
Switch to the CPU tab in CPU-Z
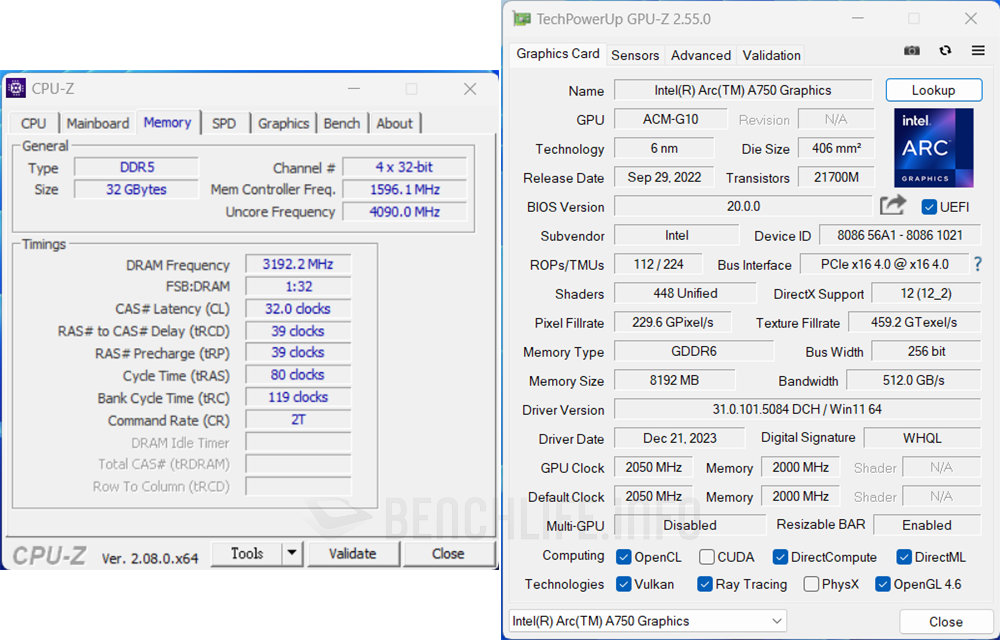(33, 123)
